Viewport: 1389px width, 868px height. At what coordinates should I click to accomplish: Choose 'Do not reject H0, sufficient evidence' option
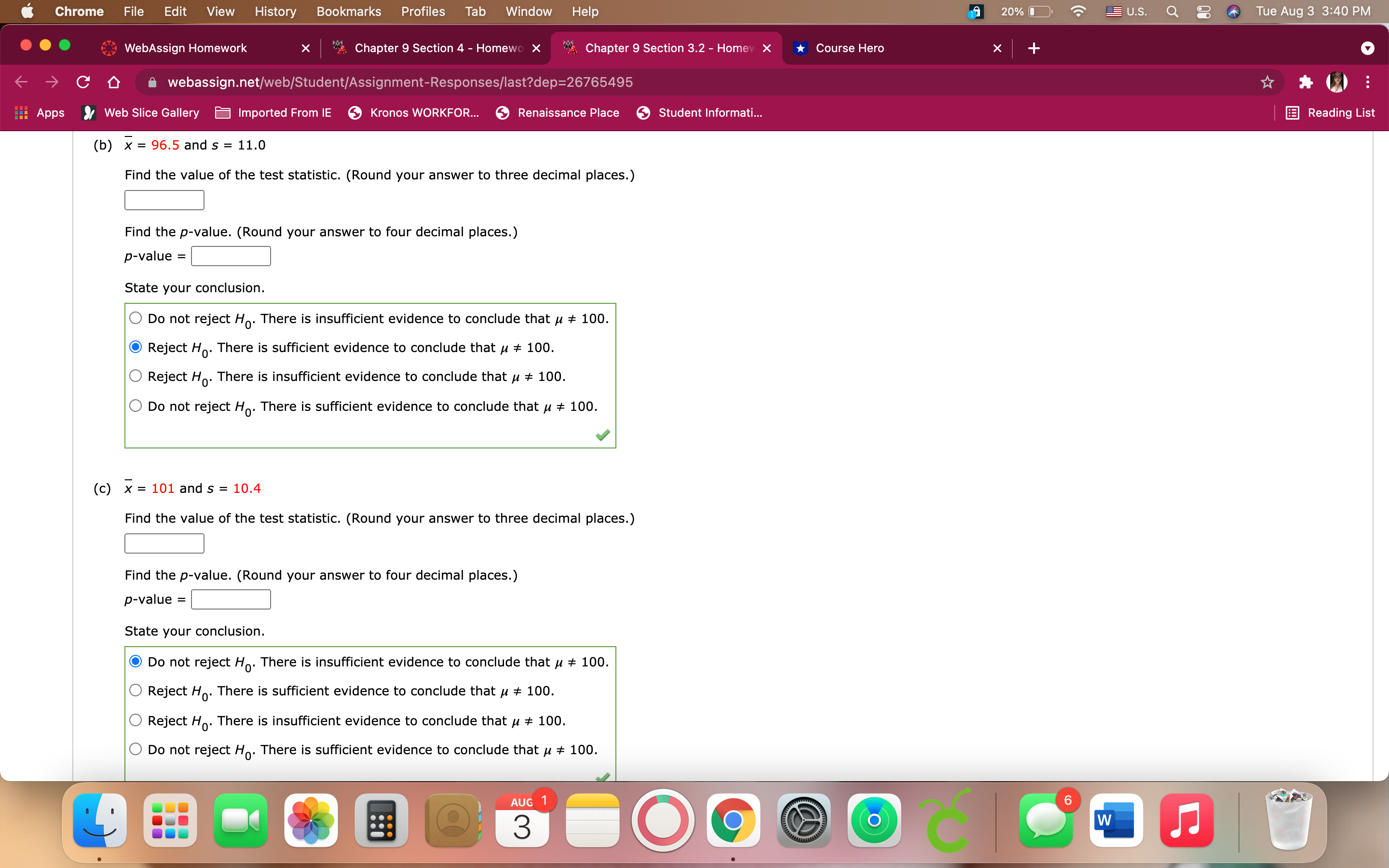[x=136, y=405]
